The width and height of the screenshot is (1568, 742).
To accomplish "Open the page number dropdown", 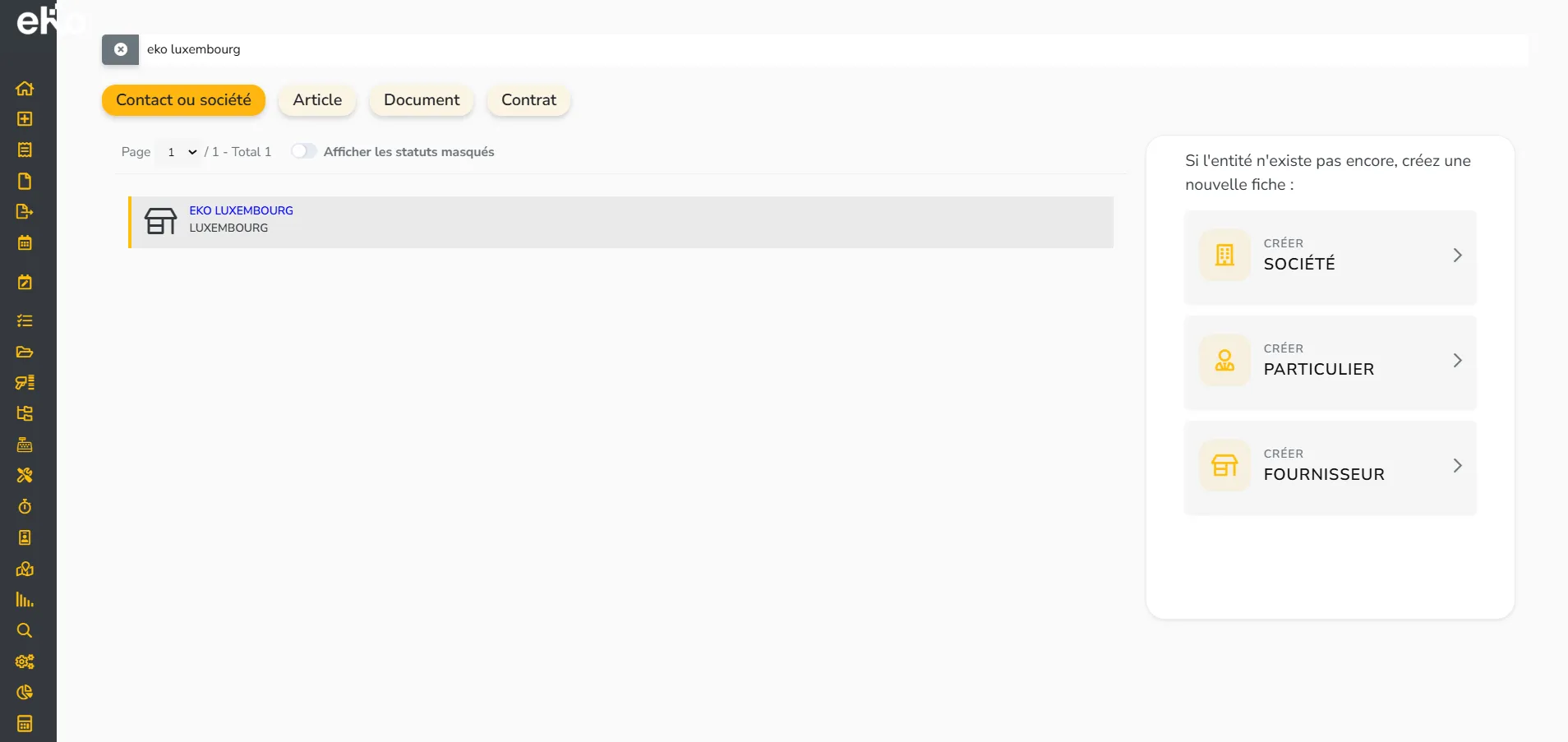I will click(180, 152).
